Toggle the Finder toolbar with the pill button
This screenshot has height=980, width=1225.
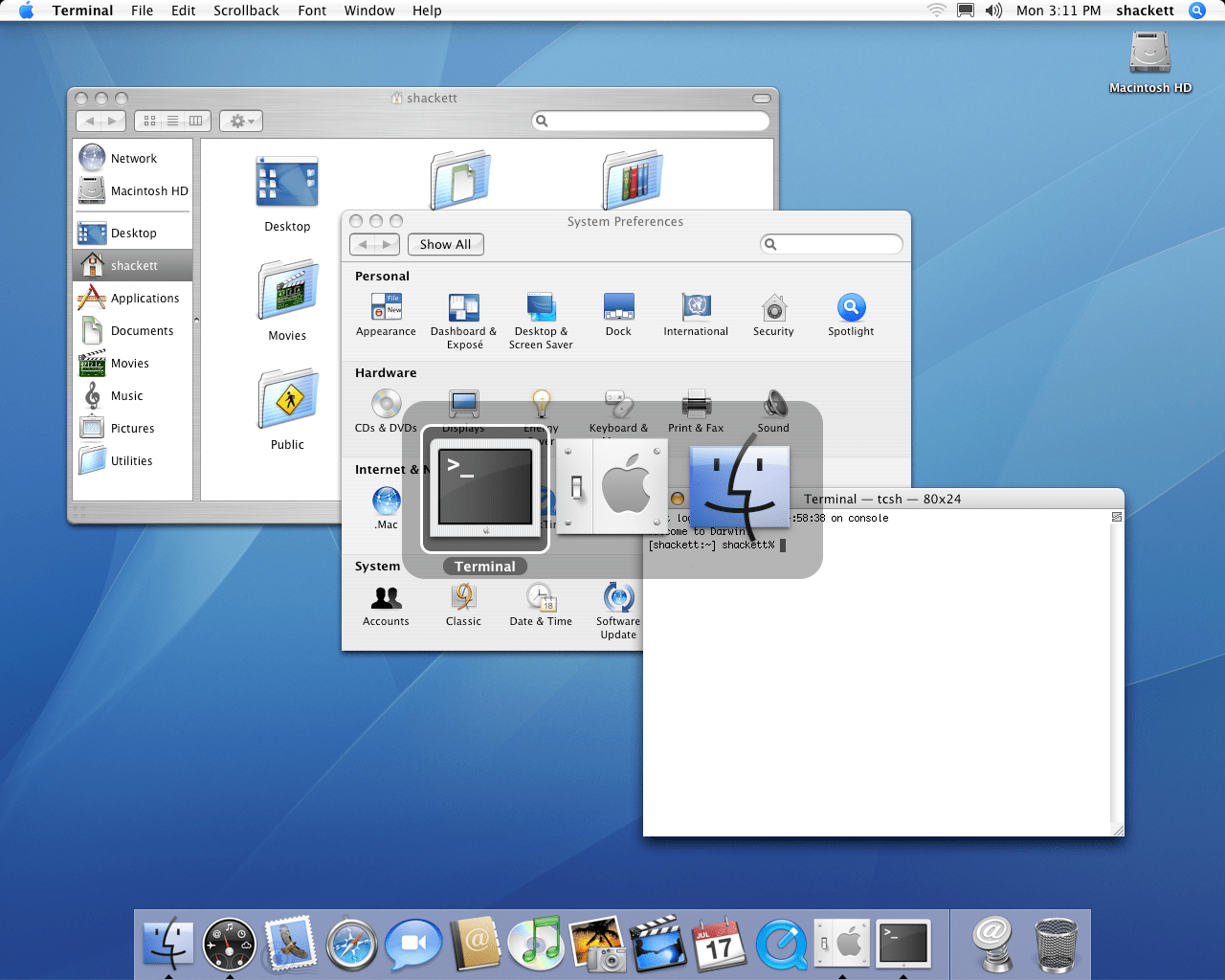pos(762,99)
